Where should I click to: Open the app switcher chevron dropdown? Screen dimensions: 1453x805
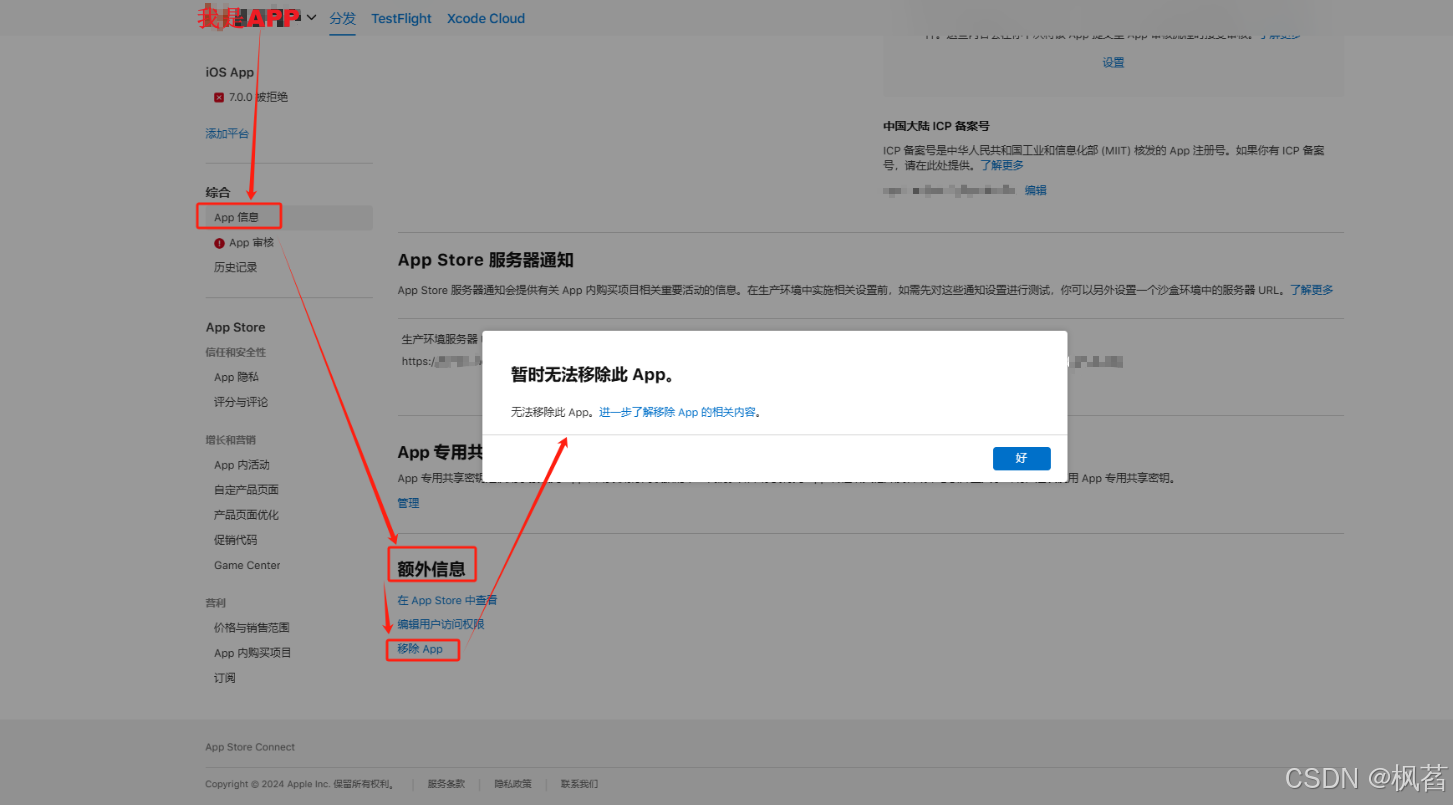click(x=312, y=18)
